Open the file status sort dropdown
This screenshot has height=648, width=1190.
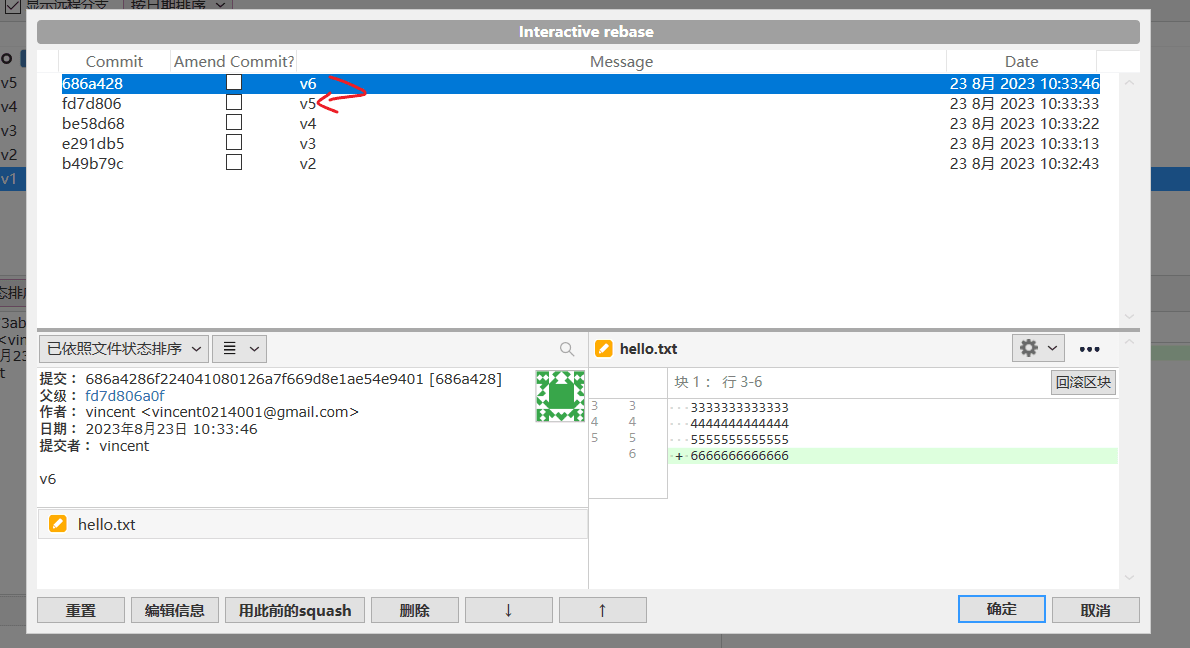124,349
